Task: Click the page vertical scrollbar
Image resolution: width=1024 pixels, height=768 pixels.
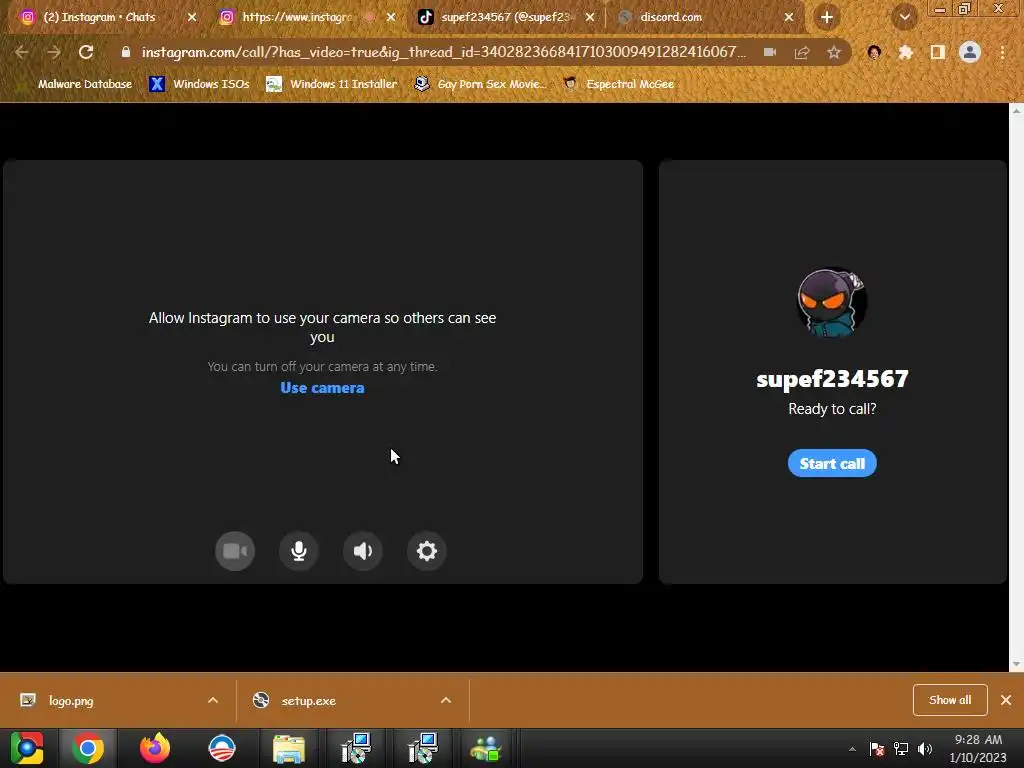Action: 1016,387
